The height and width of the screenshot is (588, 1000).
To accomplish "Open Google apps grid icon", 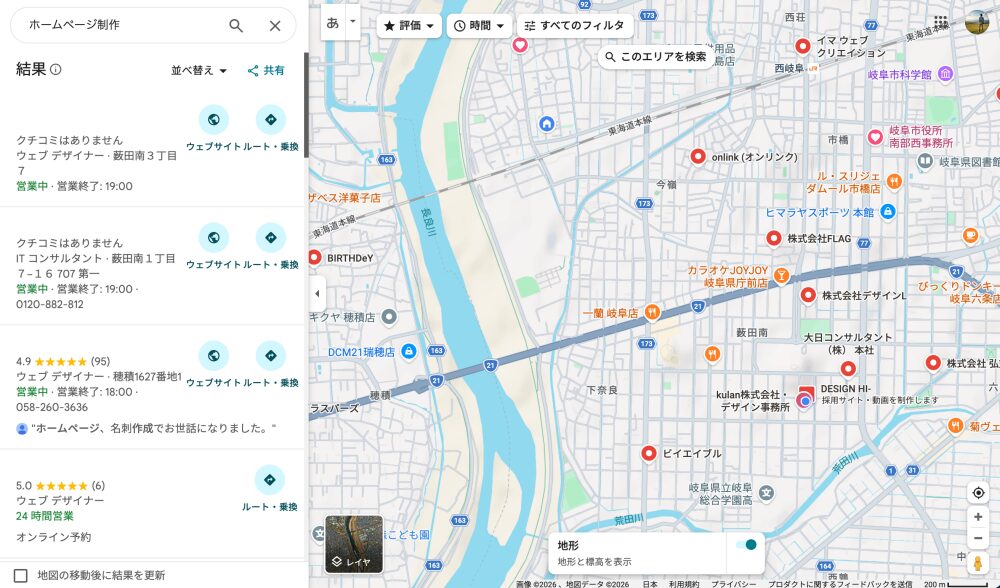I will click(940, 22).
